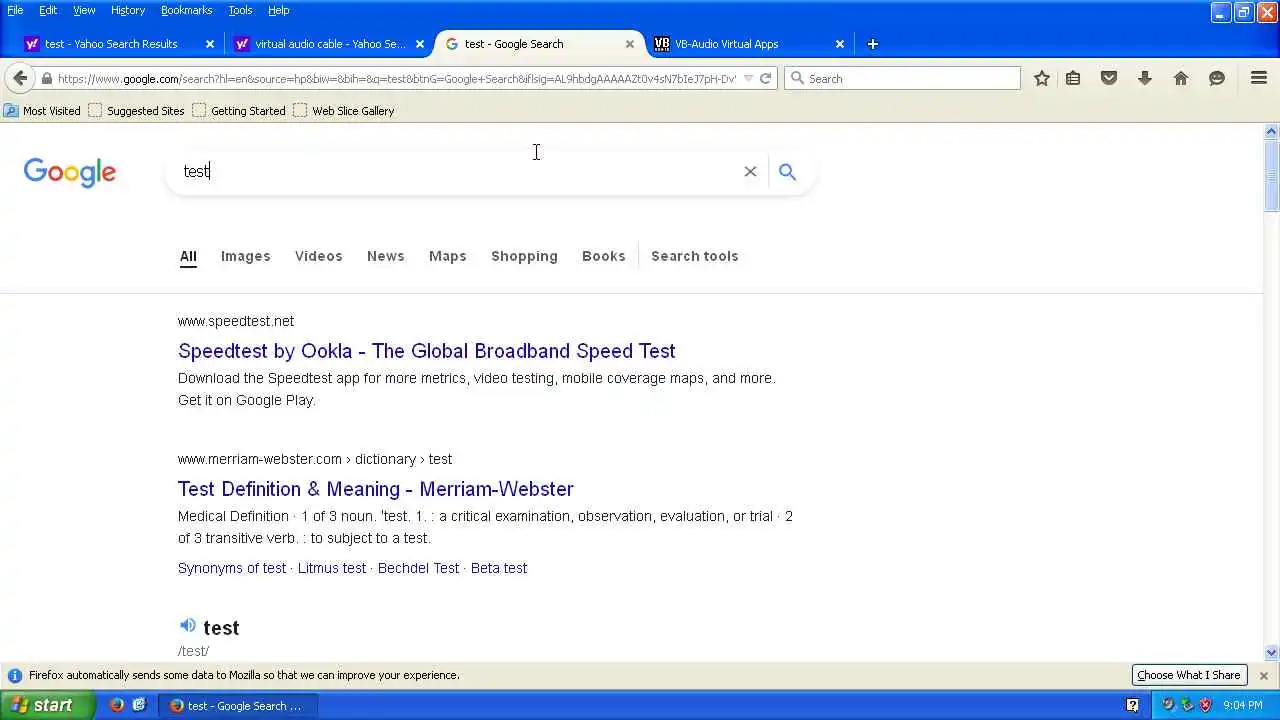The height and width of the screenshot is (720, 1280).
Task: Click the red shield security tray icon
Action: [1205, 705]
